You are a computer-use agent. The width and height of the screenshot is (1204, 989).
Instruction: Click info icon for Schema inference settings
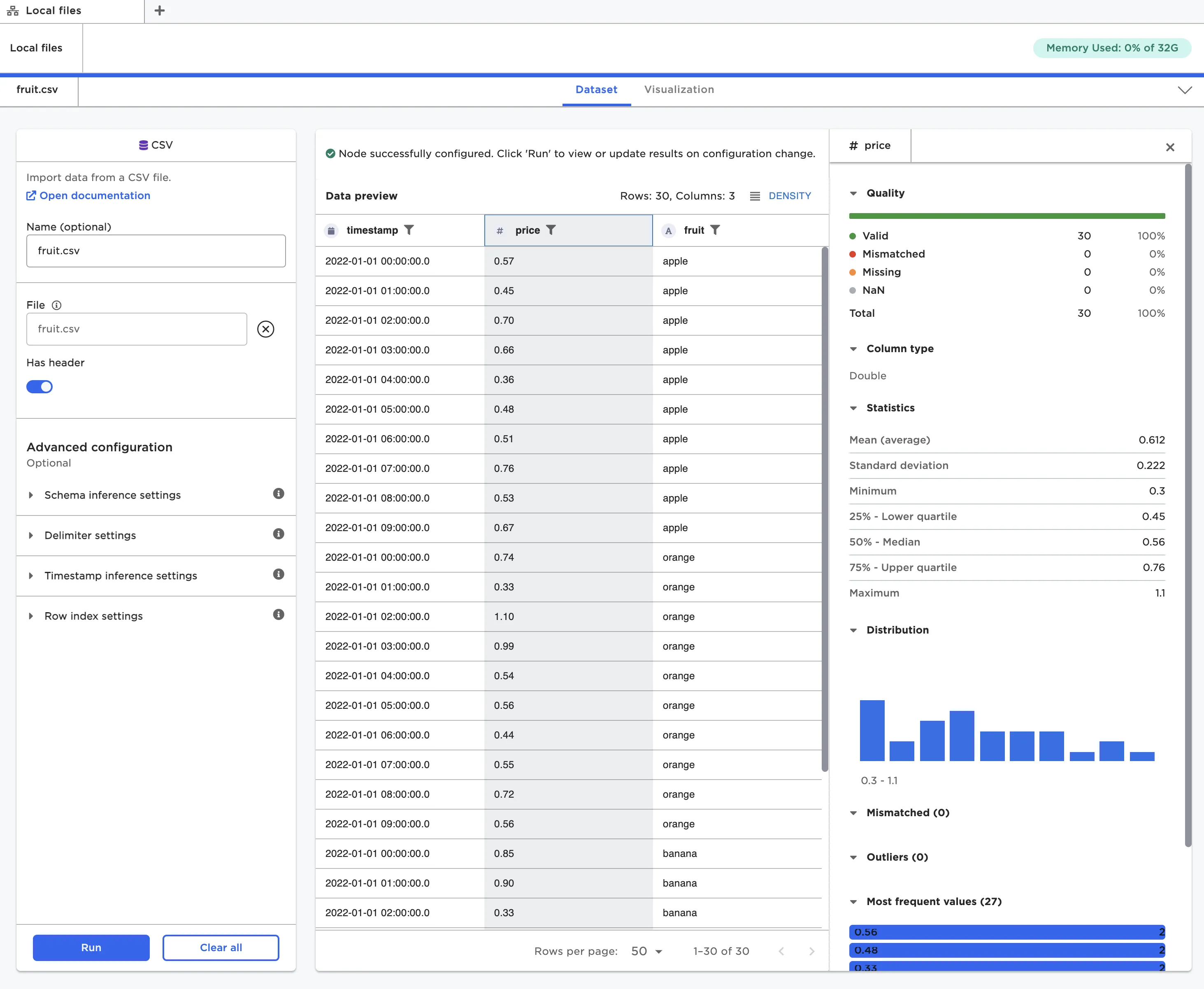click(278, 493)
